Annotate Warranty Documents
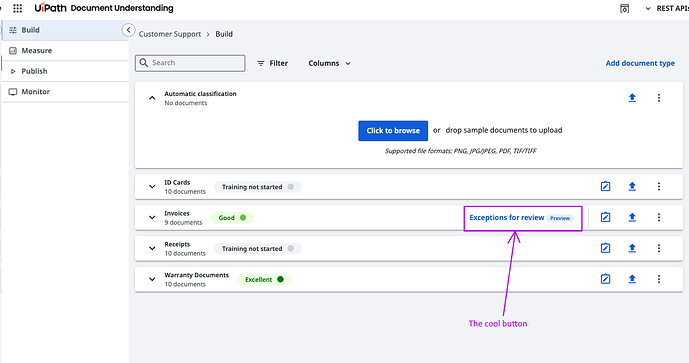This screenshot has height=363, width=689. point(606,279)
